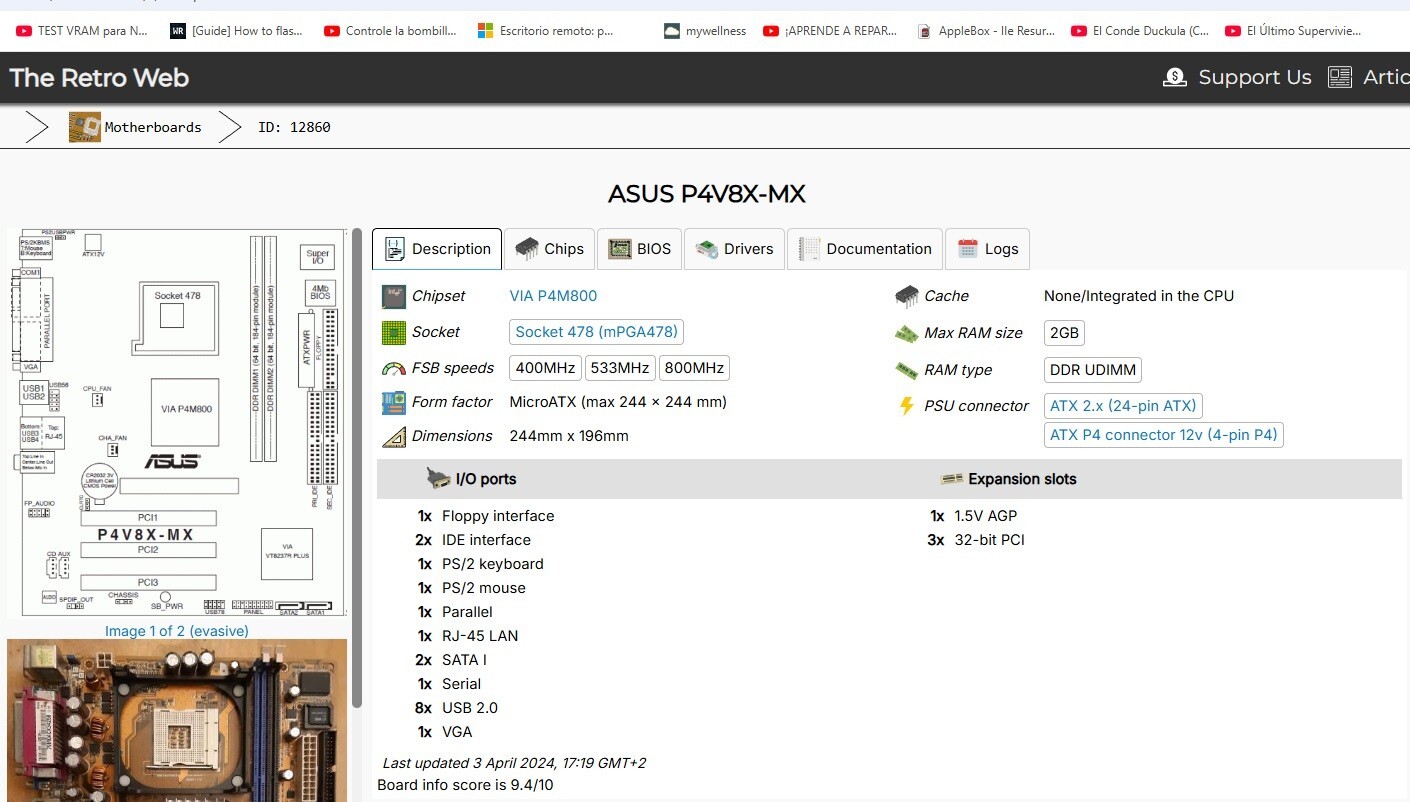Screen dimensions: 1410x802
Task: Go to The Retro Web home logo
Action: 99,77
